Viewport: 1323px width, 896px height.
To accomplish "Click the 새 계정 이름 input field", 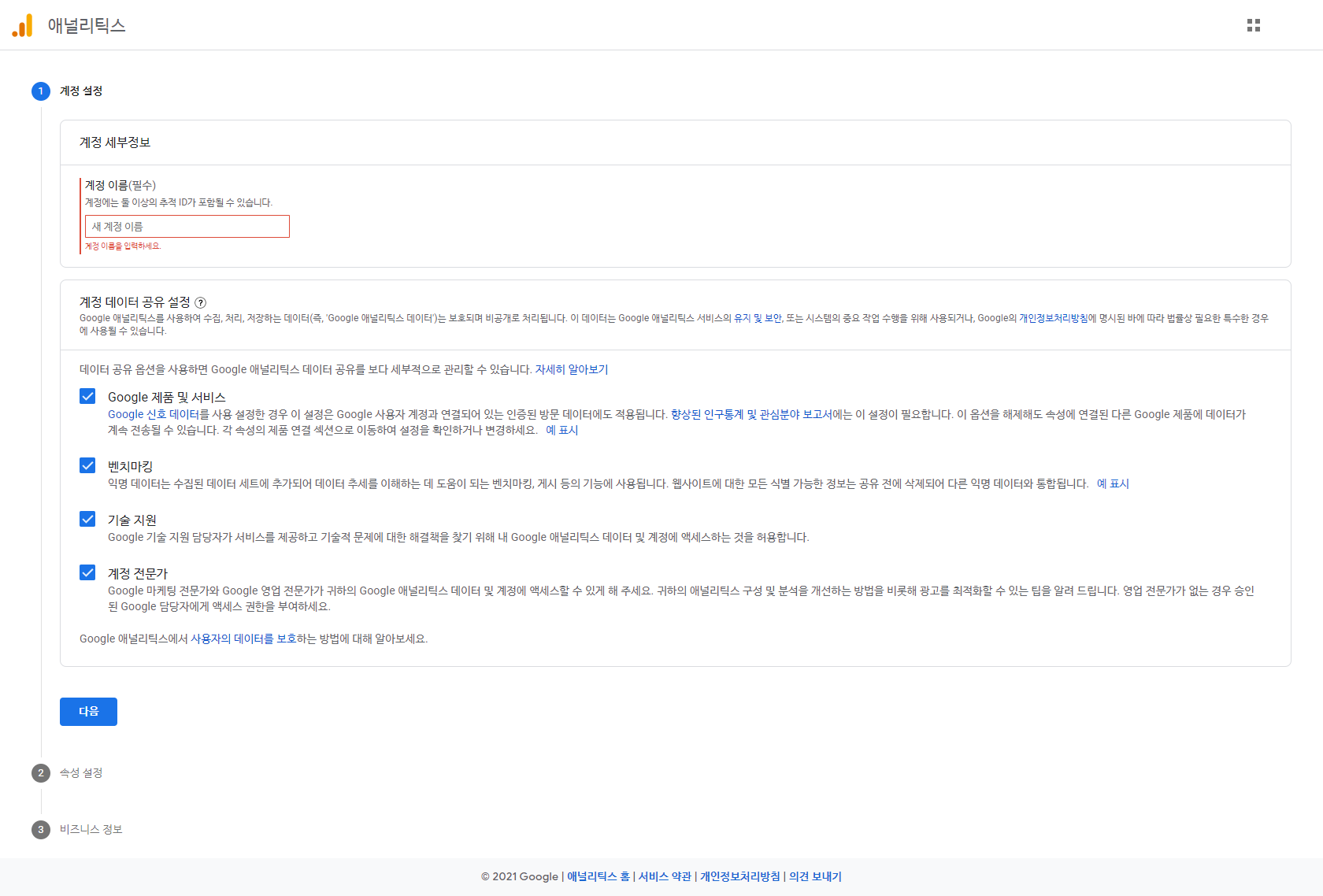I will coord(187,226).
